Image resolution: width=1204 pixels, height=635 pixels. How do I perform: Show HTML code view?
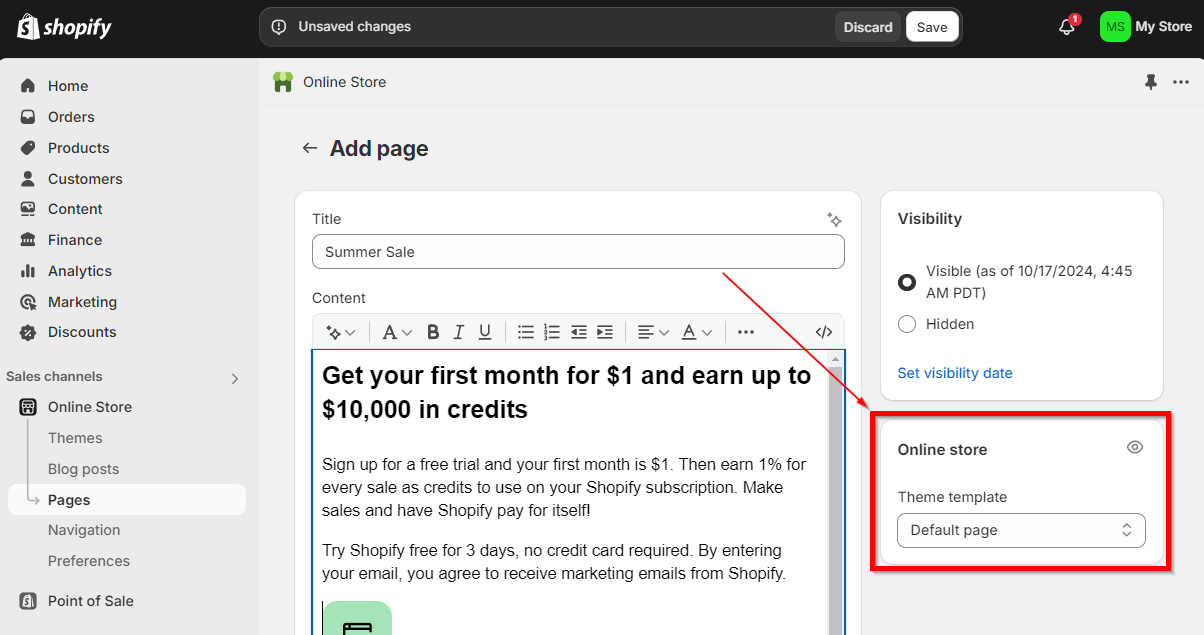pos(824,332)
